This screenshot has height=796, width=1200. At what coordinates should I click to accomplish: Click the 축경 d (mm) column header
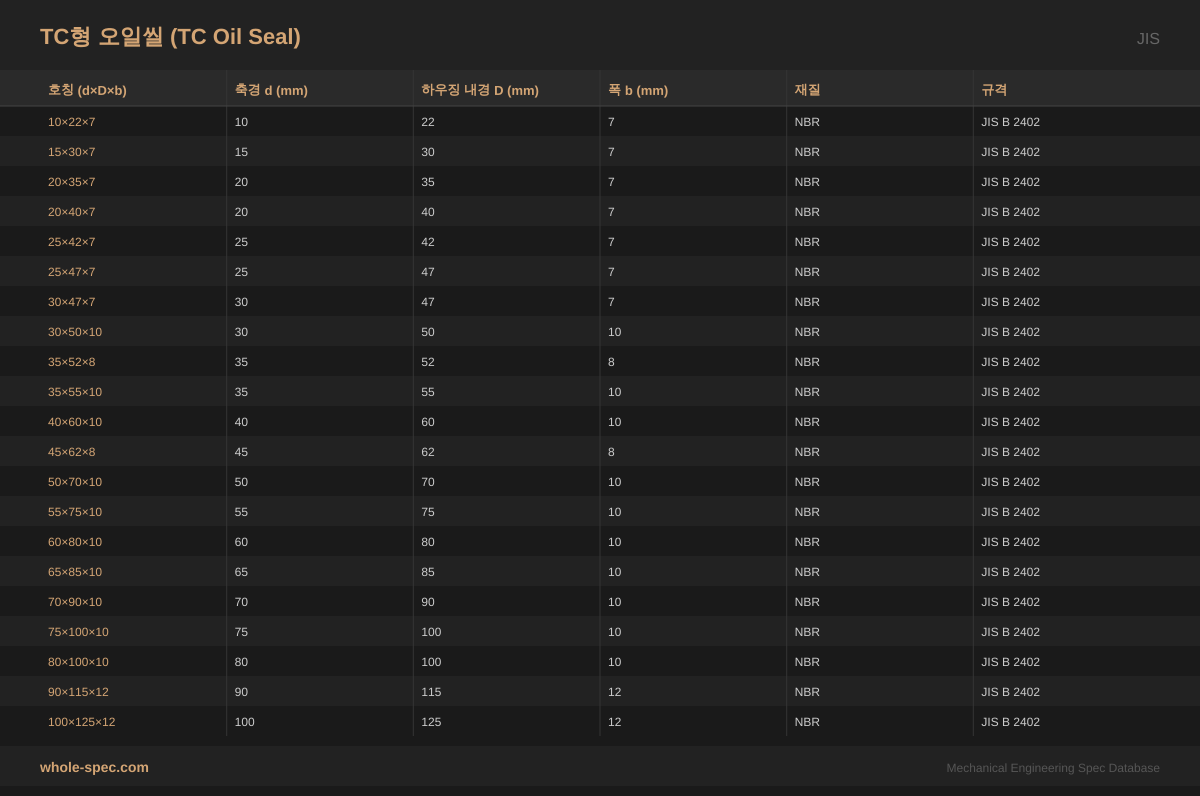point(271,90)
